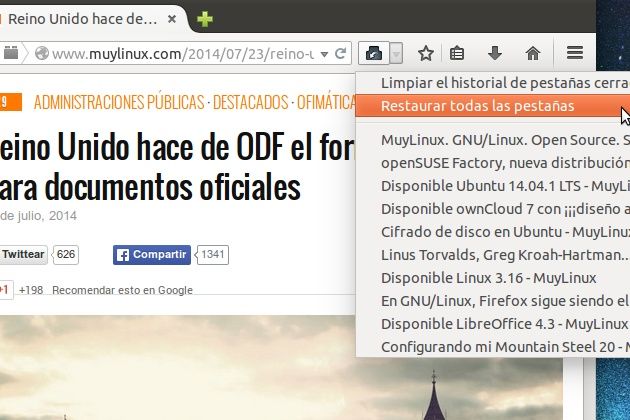This screenshot has width=630, height=420.
Task: Go to the home page icon
Action: [x=532, y=53]
